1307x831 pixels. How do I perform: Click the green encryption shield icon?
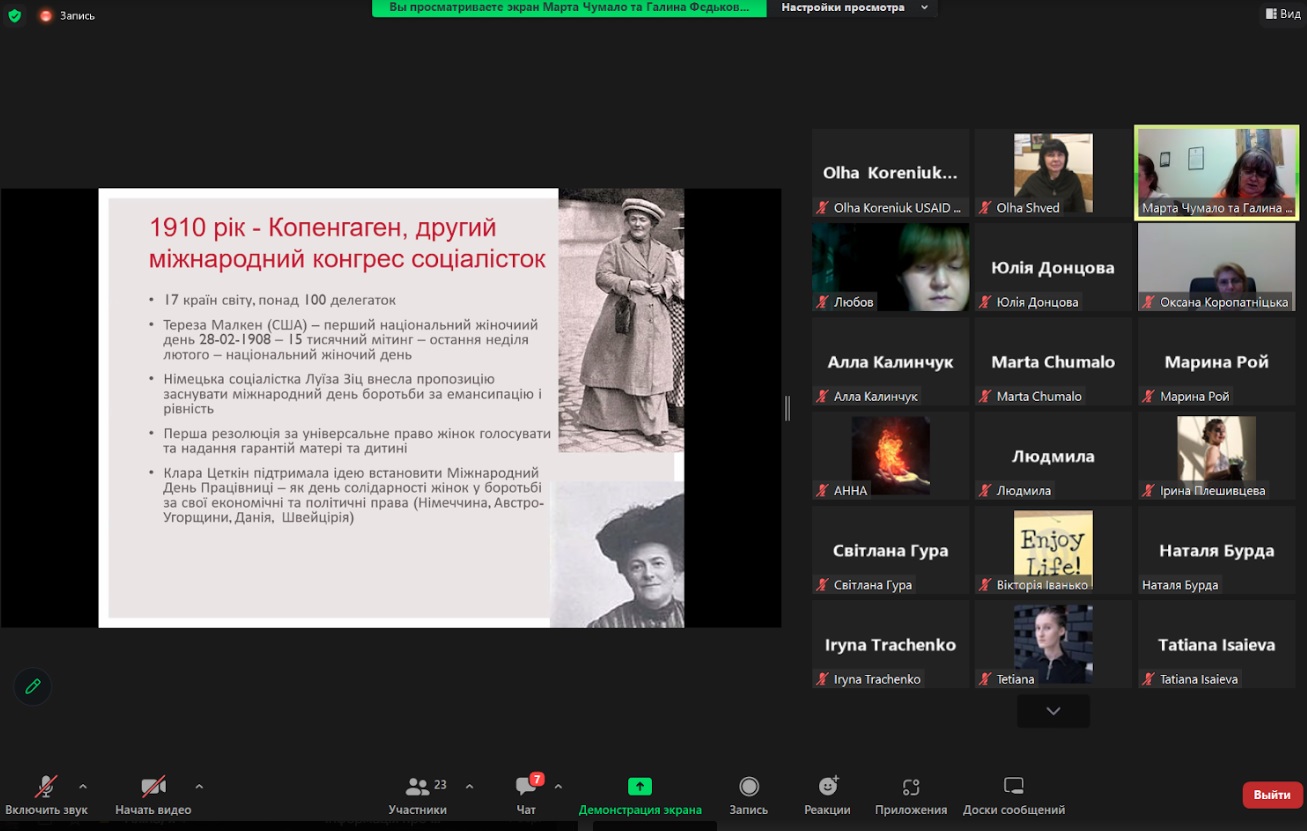click(x=14, y=15)
